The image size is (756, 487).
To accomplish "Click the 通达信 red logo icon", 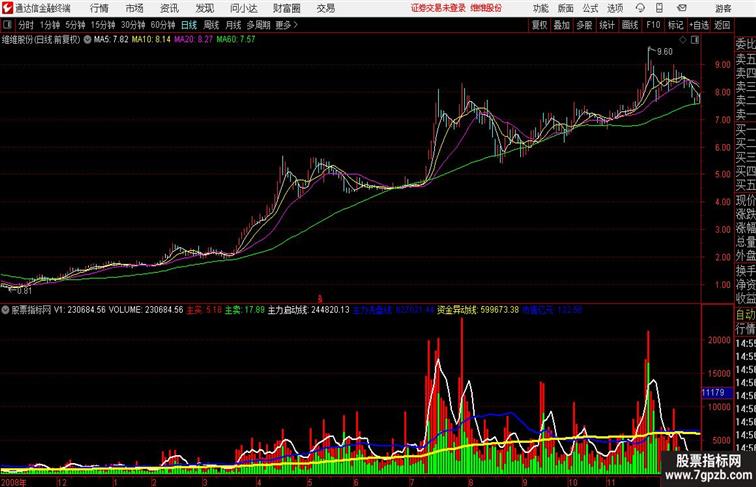I will [7, 8].
